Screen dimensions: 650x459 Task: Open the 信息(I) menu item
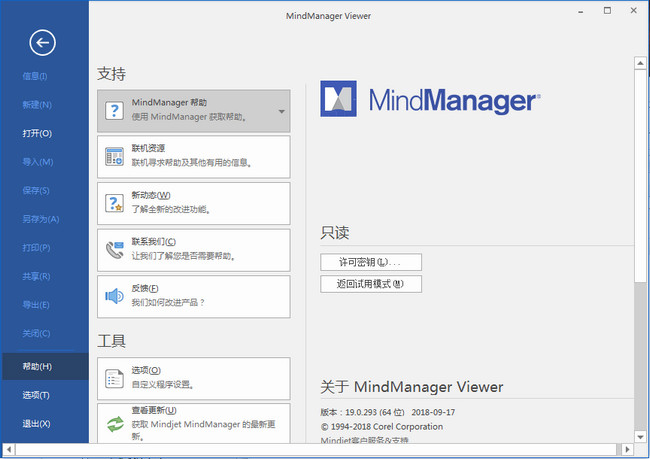pos(35,76)
